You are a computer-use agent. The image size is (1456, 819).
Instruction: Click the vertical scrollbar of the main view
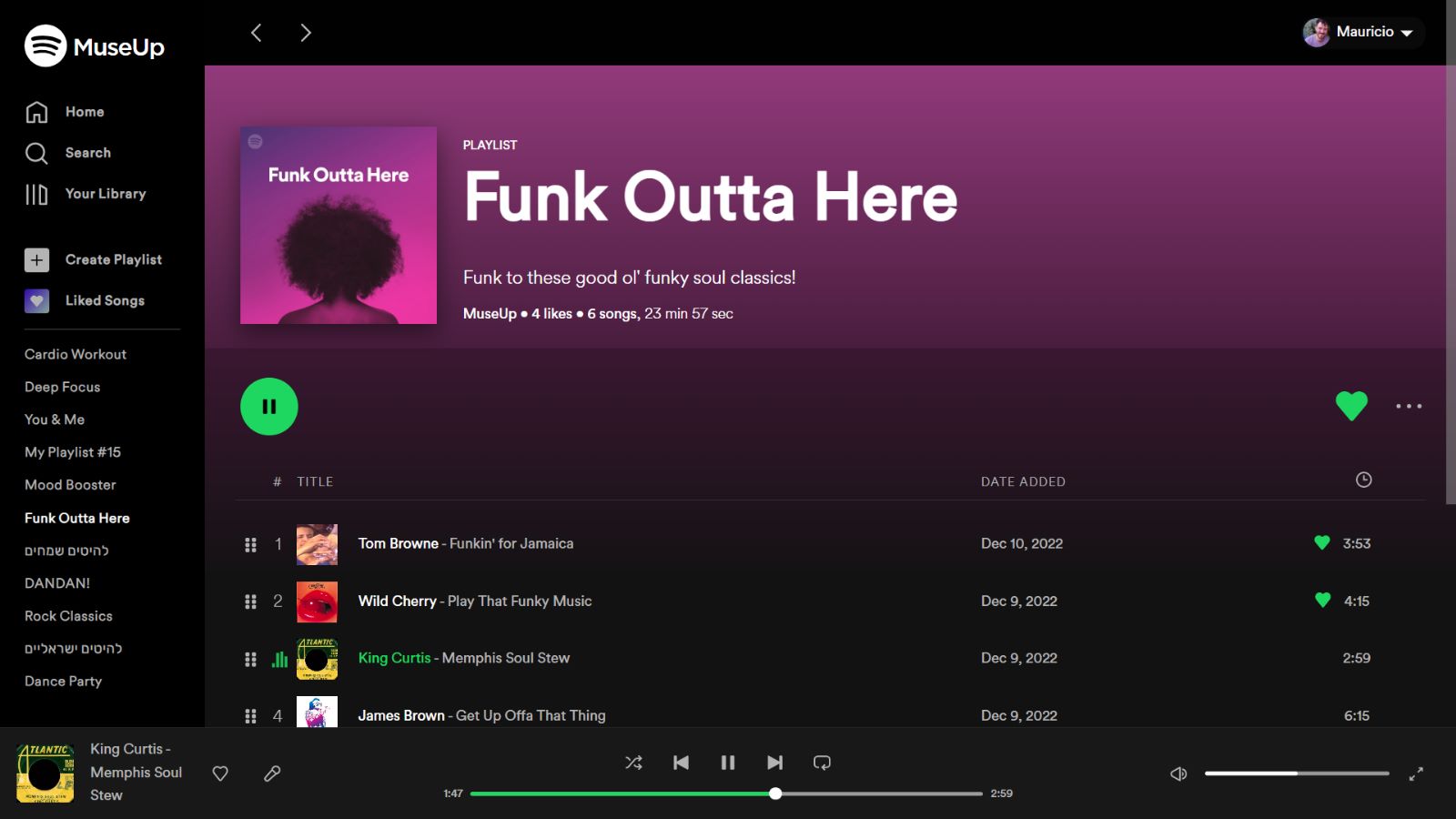click(x=1451, y=251)
